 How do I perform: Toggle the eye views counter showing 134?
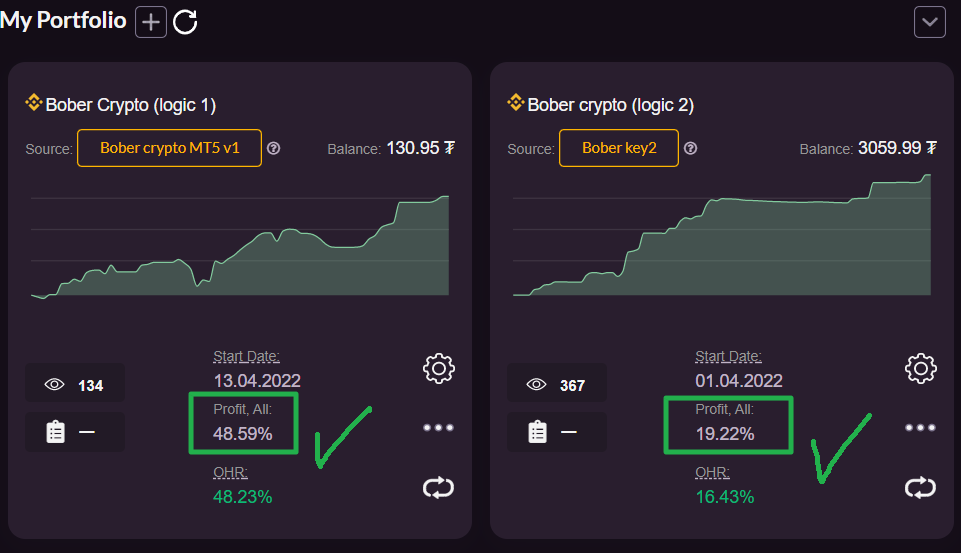point(75,385)
